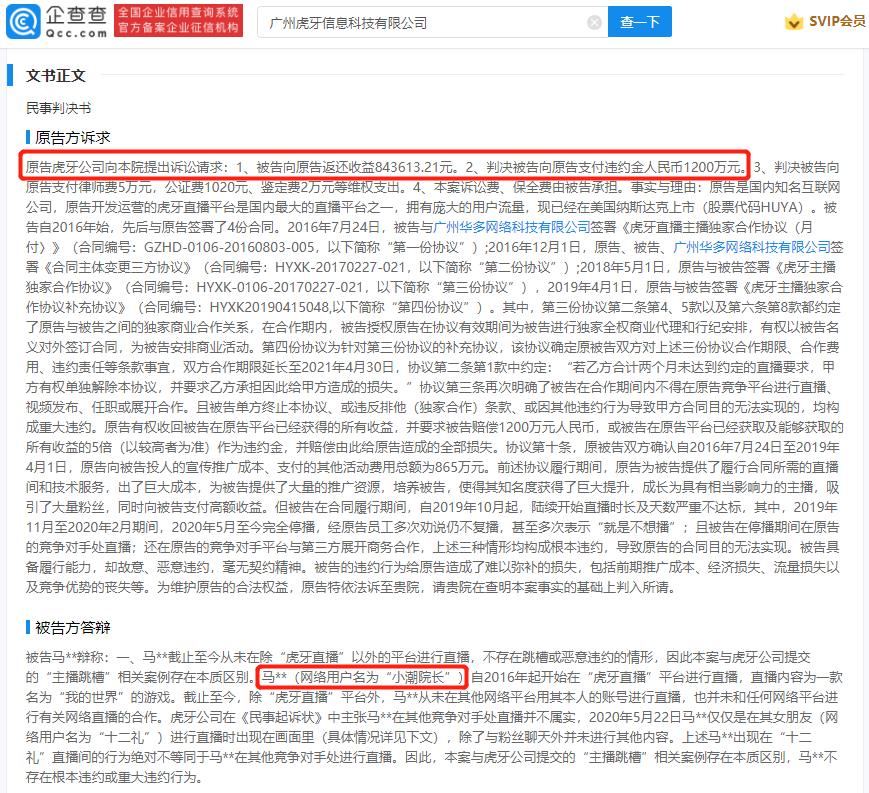Click the blue marker beside 被告方答辩
This screenshot has height=793, width=869.
click(28, 627)
